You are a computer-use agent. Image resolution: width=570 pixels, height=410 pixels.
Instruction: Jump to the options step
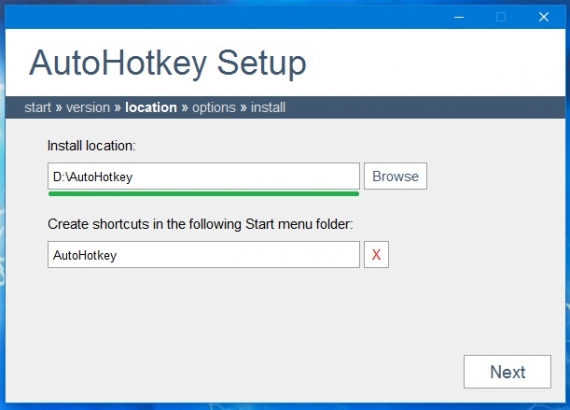pos(214,108)
